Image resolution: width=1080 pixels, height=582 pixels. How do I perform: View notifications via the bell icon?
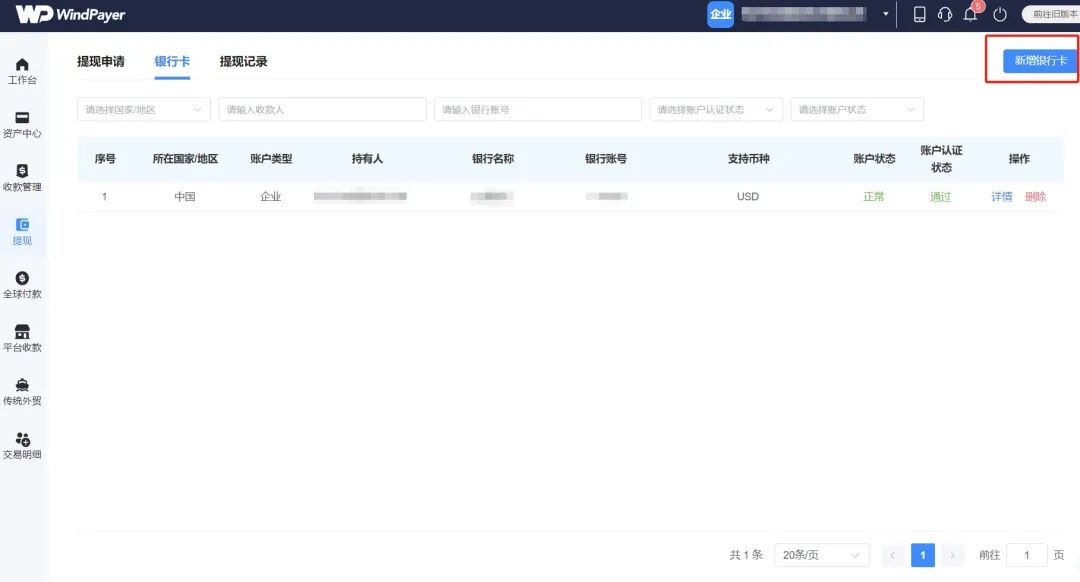(970, 14)
